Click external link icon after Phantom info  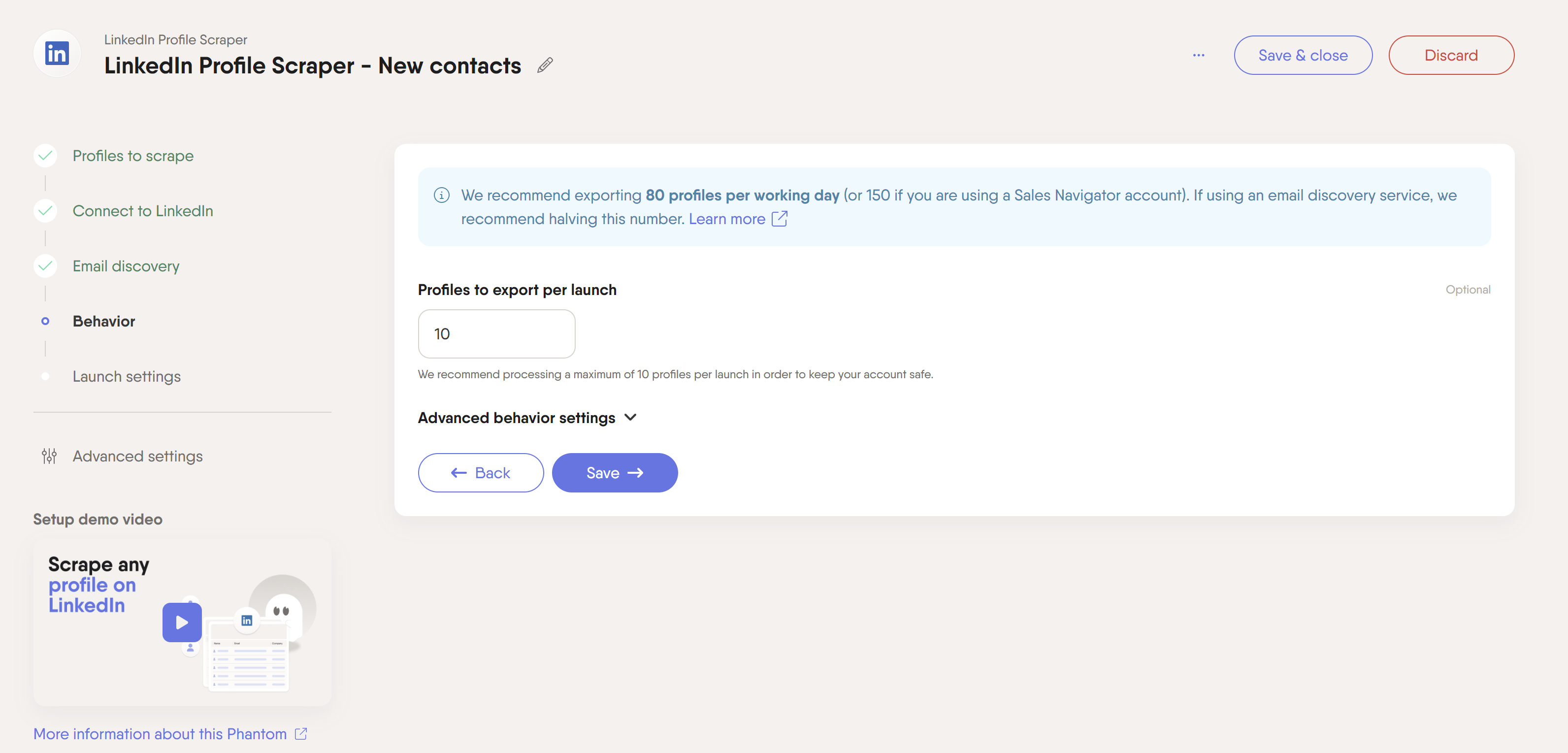pos(301,733)
